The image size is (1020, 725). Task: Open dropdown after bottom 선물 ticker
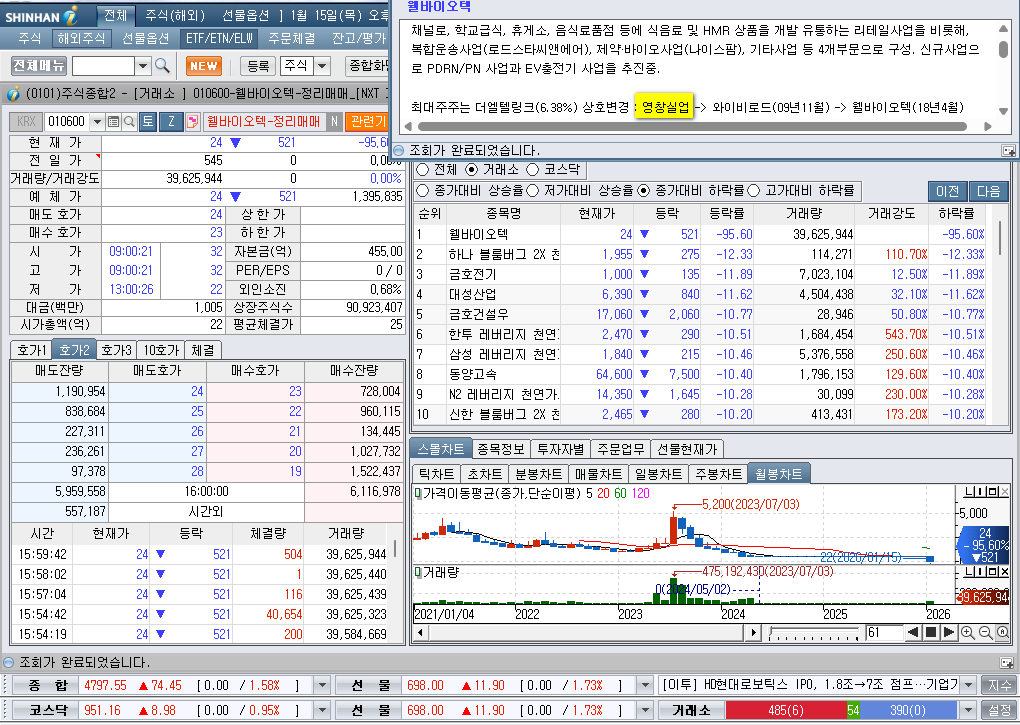click(x=644, y=710)
